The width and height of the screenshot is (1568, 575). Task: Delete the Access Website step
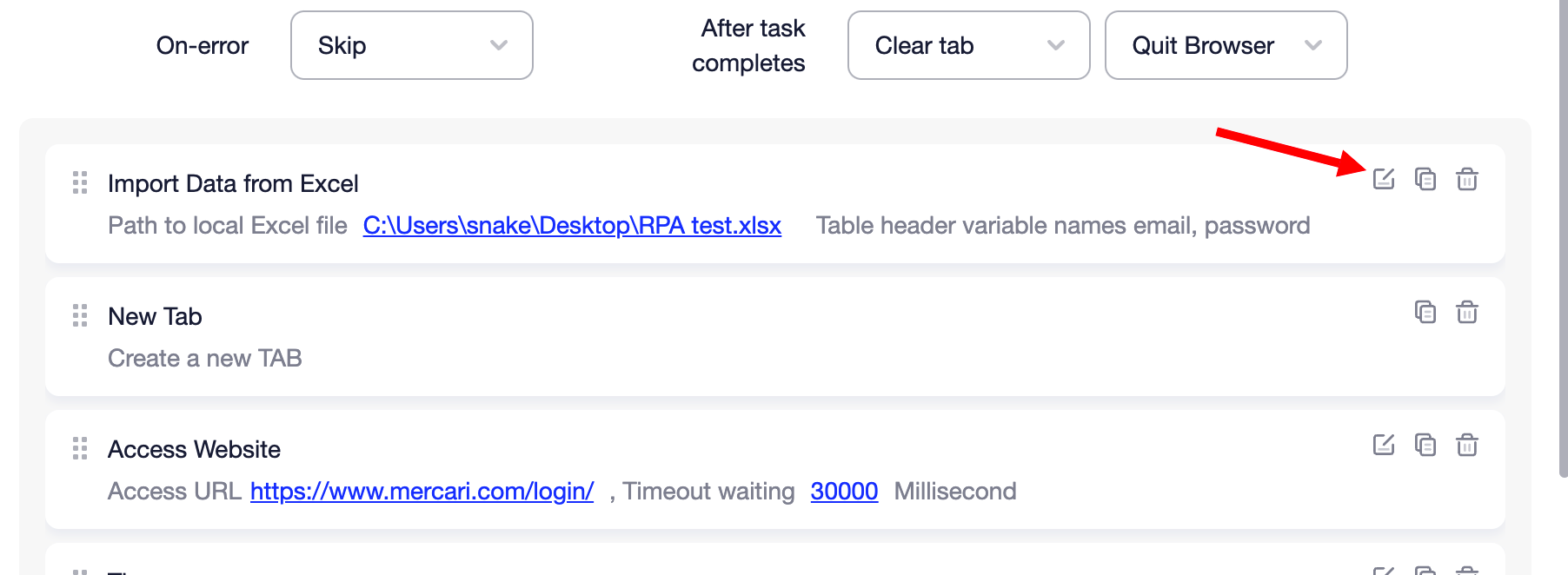(x=1466, y=446)
